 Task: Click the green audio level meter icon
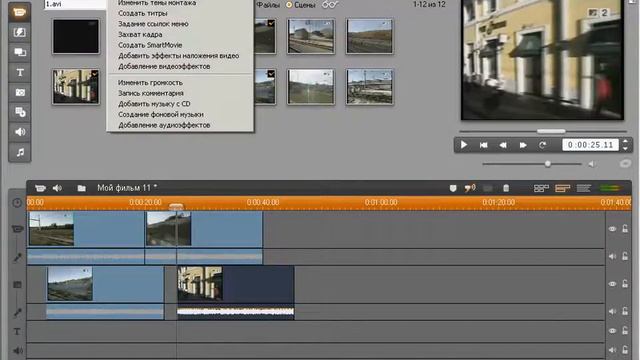[611, 188]
